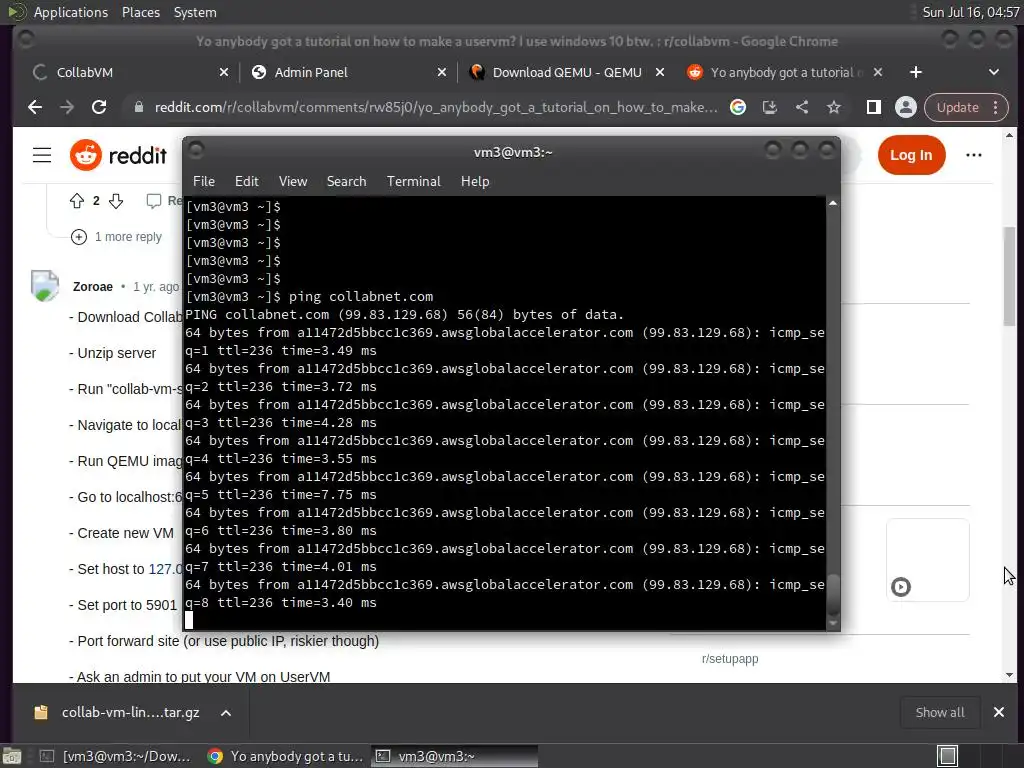Share this page via share icon
This screenshot has width=1024, height=768.
pyautogui.click(x=802, y=107)
